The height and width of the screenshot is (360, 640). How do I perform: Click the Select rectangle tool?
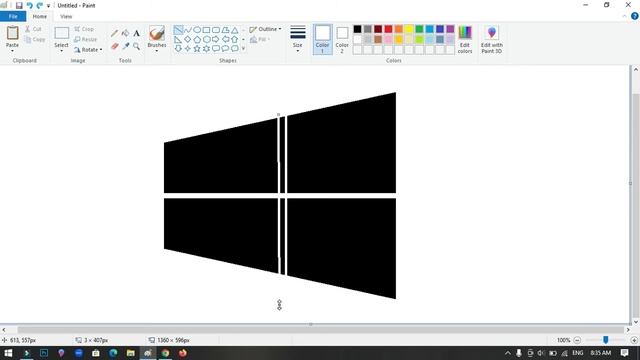pyautogui.click(x=62, y=33)
